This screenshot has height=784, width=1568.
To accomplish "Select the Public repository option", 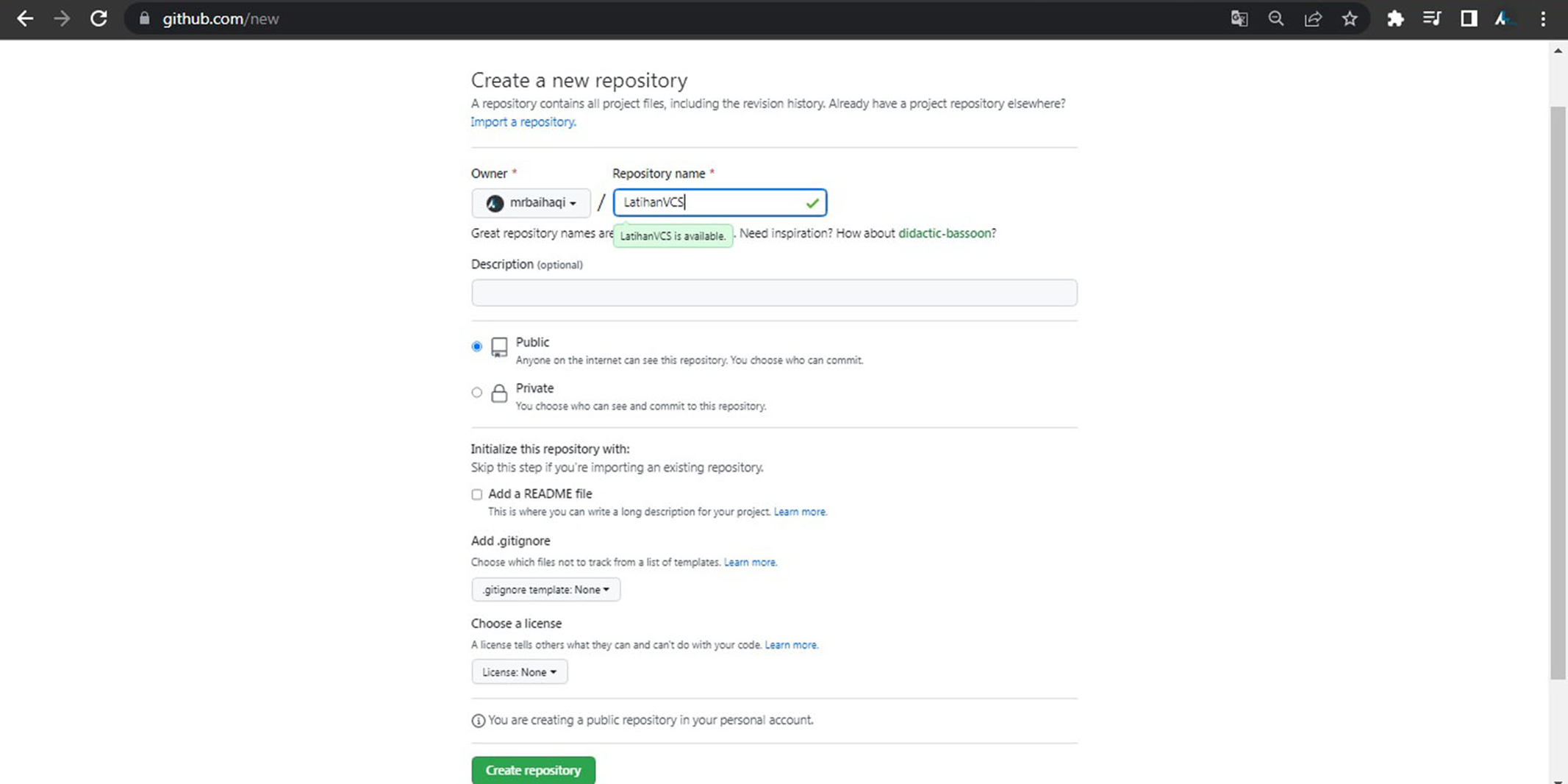I will click(476, 346).
